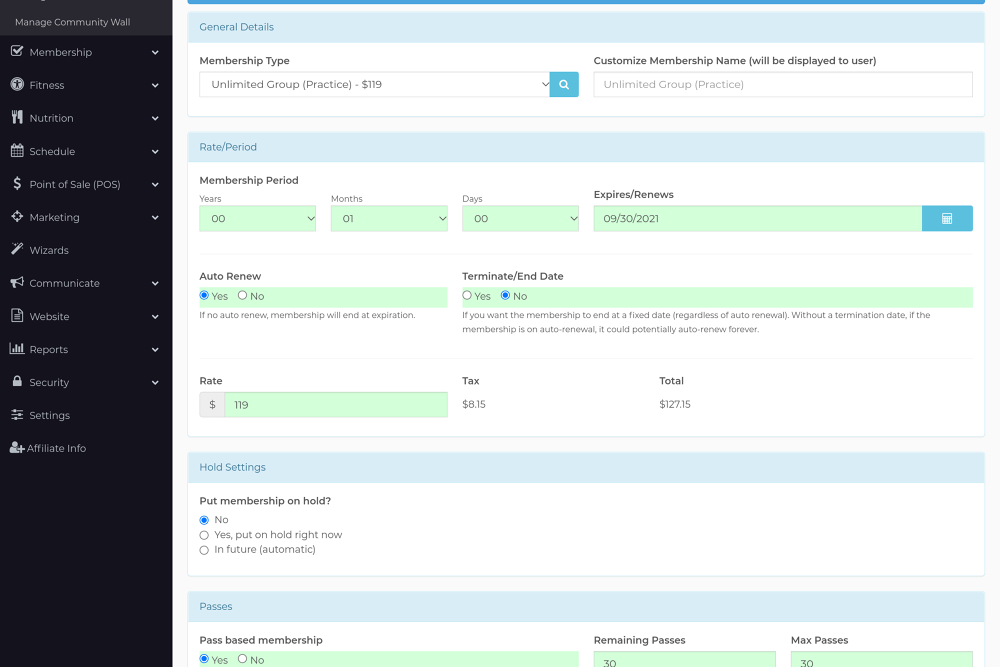
Task: Click the Passes section header
Action: coord(586,606)
